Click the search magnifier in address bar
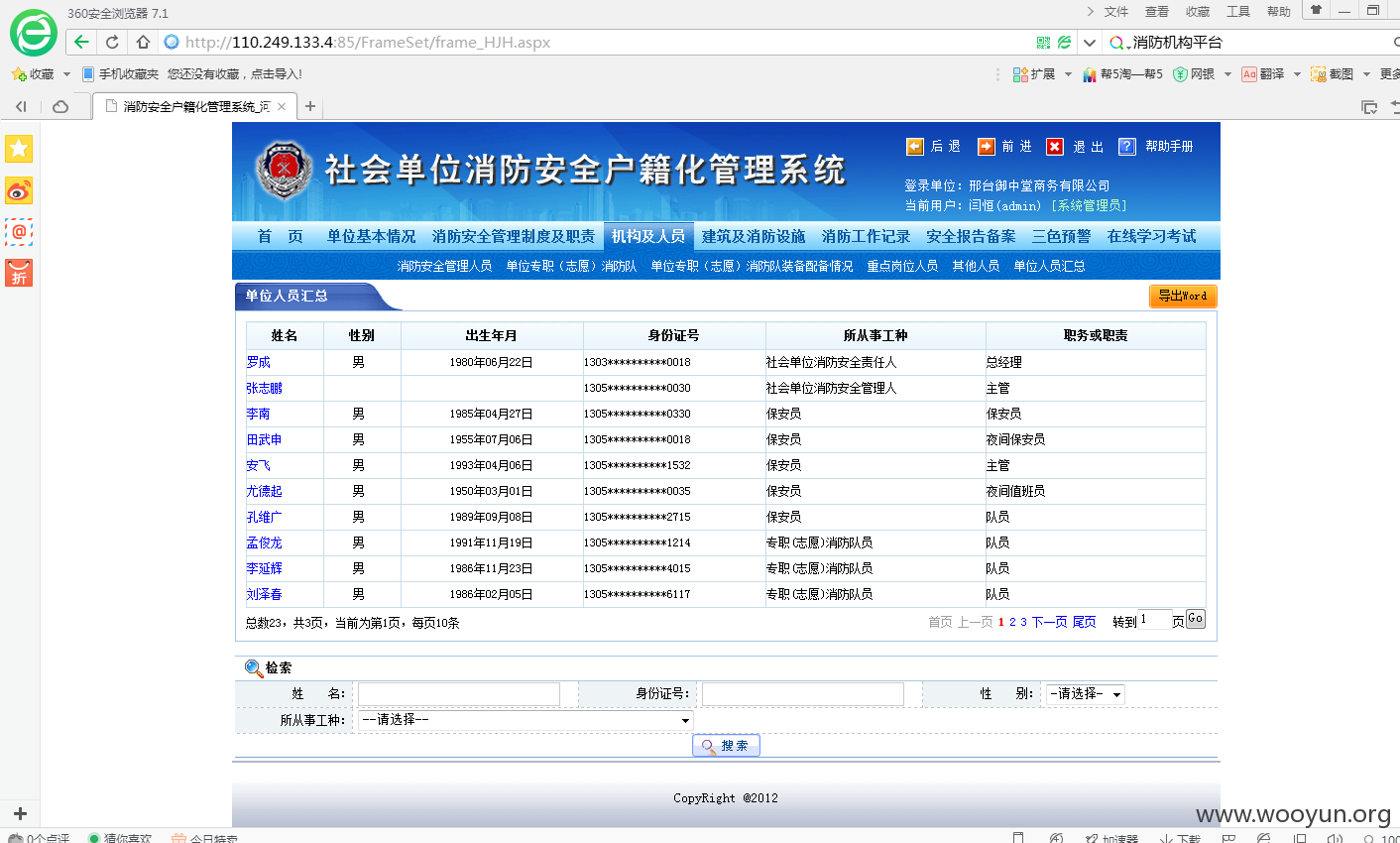 pos(1117,43)
